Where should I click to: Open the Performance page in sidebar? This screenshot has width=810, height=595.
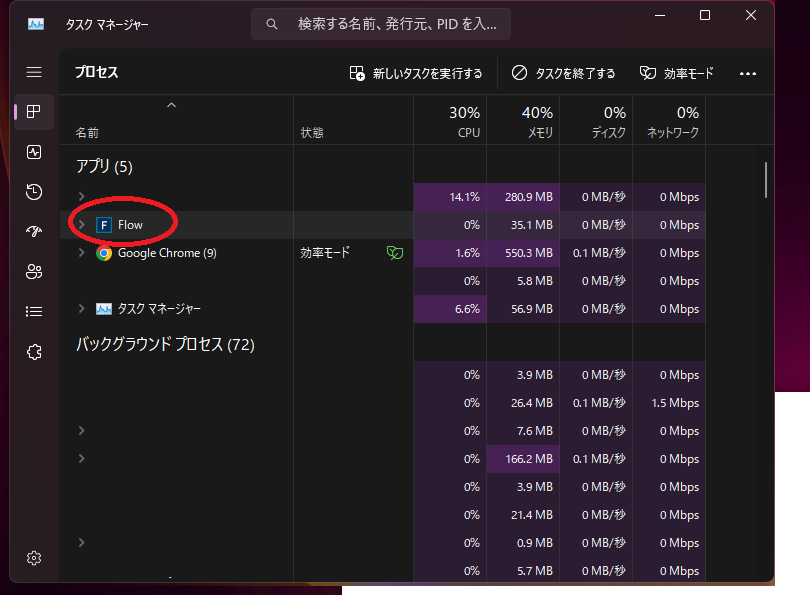[x=34, y=152]
